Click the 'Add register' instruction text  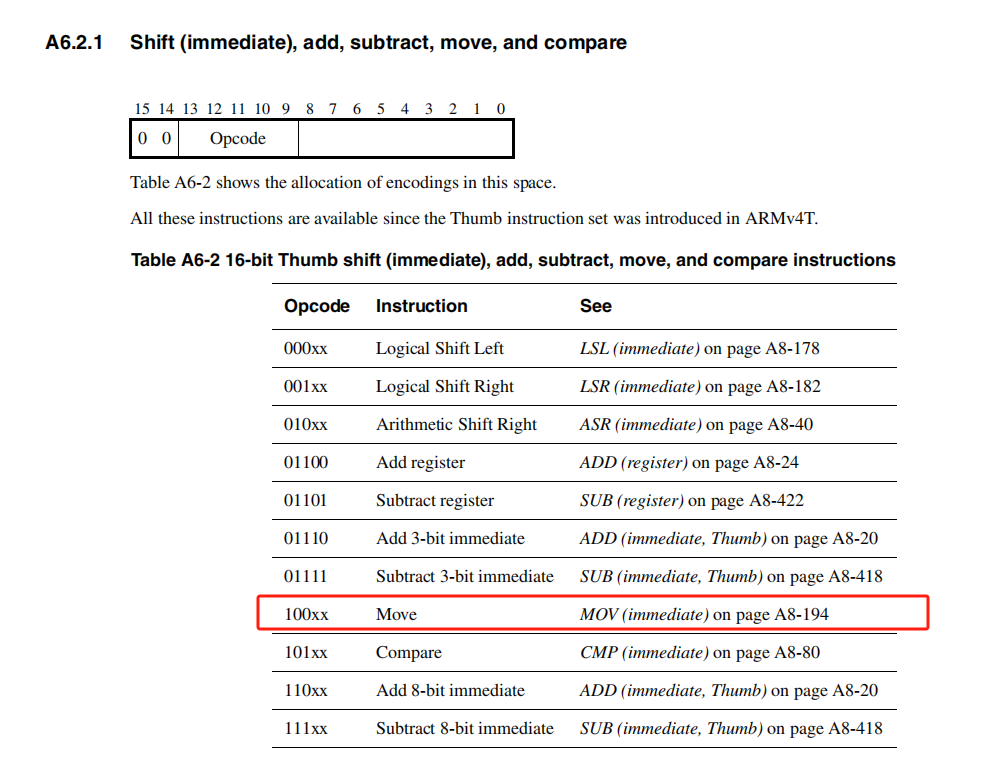pyautogui.click(x=420, y=463)
